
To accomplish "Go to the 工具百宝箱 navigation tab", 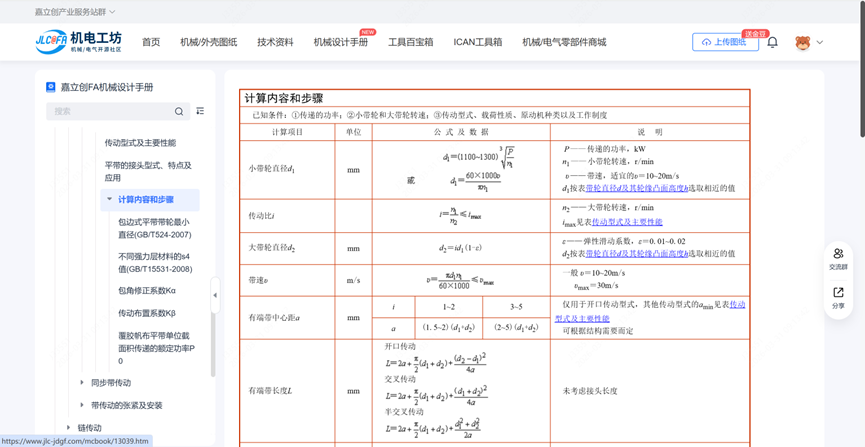I will click(x=410, y=43).
